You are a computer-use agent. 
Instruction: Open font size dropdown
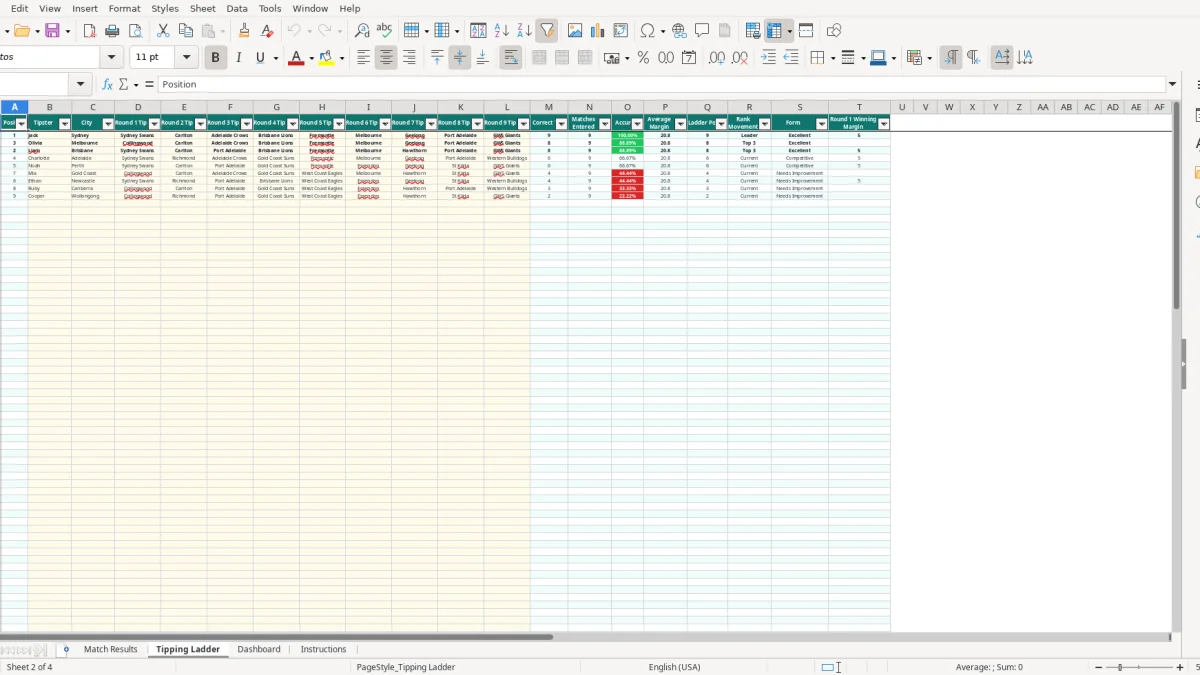tap(186, 58)
